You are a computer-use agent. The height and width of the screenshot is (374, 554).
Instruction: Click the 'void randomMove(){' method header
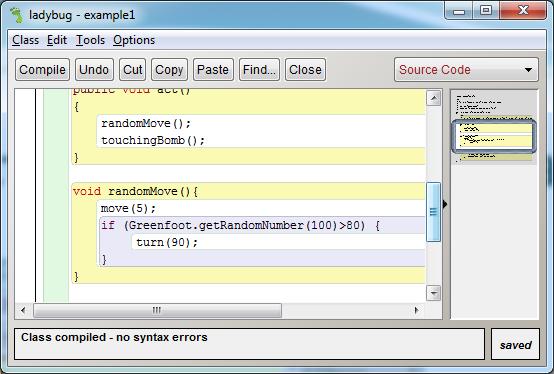point(136,192)
